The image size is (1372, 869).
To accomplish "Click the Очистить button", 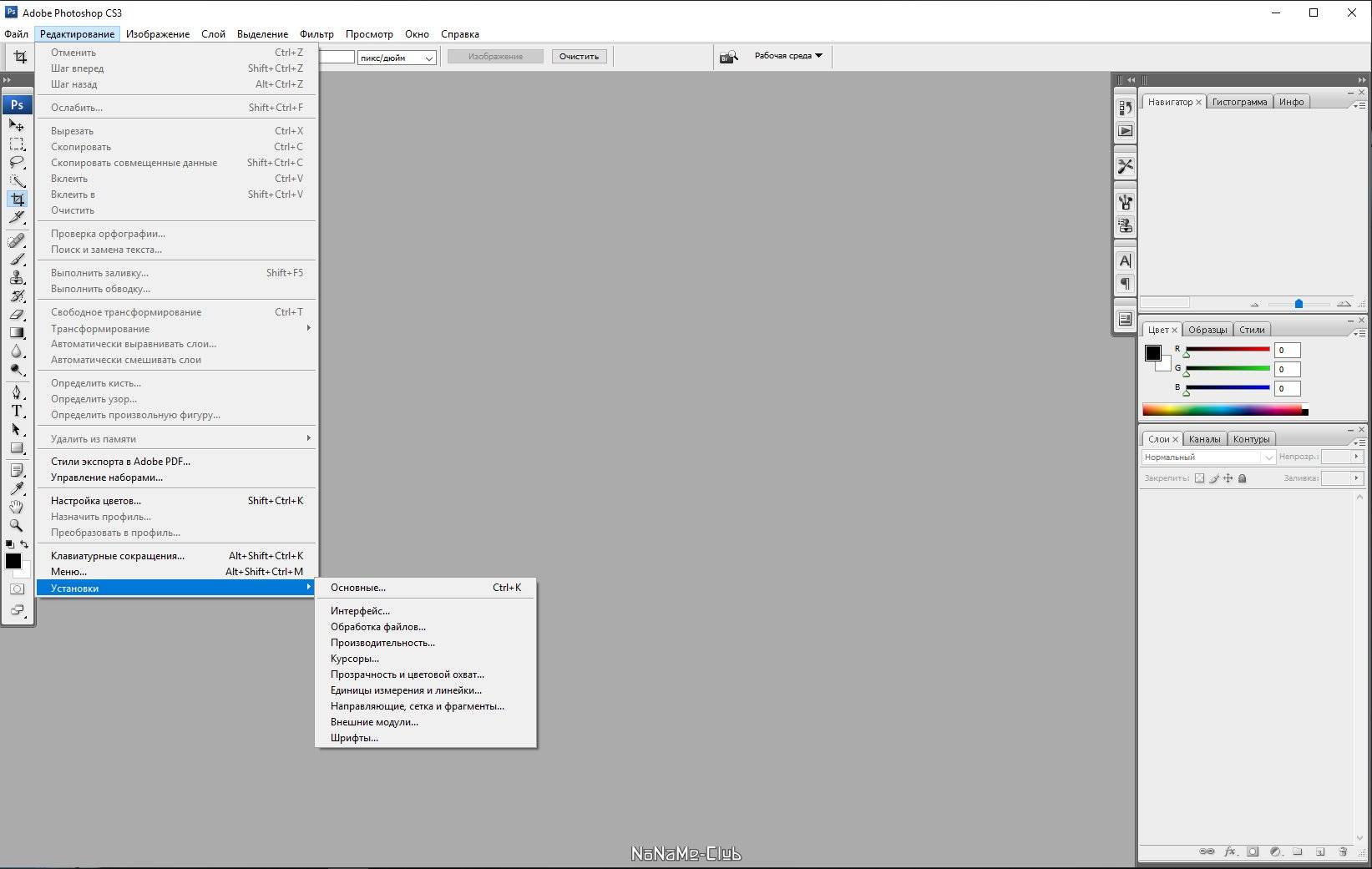I will click(x=579, y=57).
